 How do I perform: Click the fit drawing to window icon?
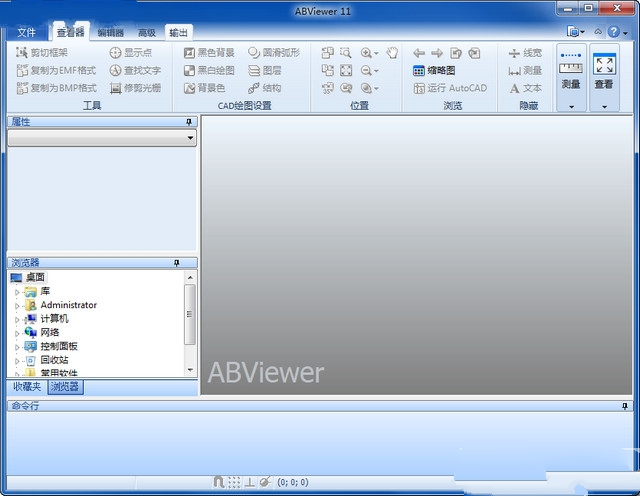click(346, 70)
